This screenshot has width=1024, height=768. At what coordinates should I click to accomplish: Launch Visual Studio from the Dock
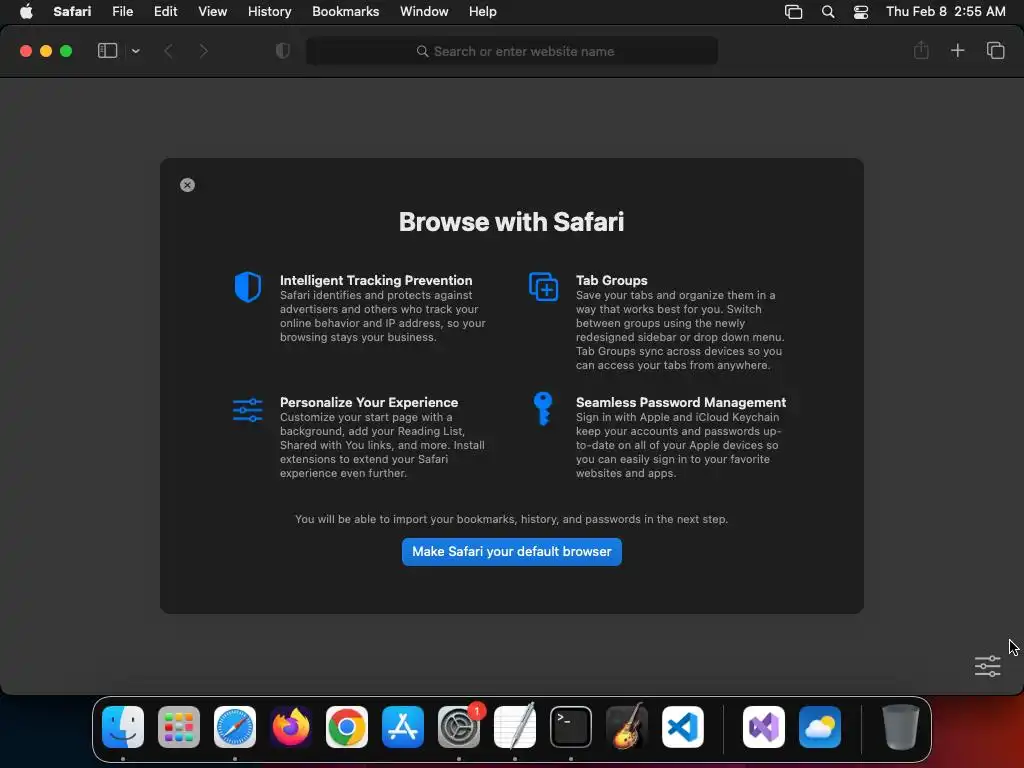coord(764,727)
